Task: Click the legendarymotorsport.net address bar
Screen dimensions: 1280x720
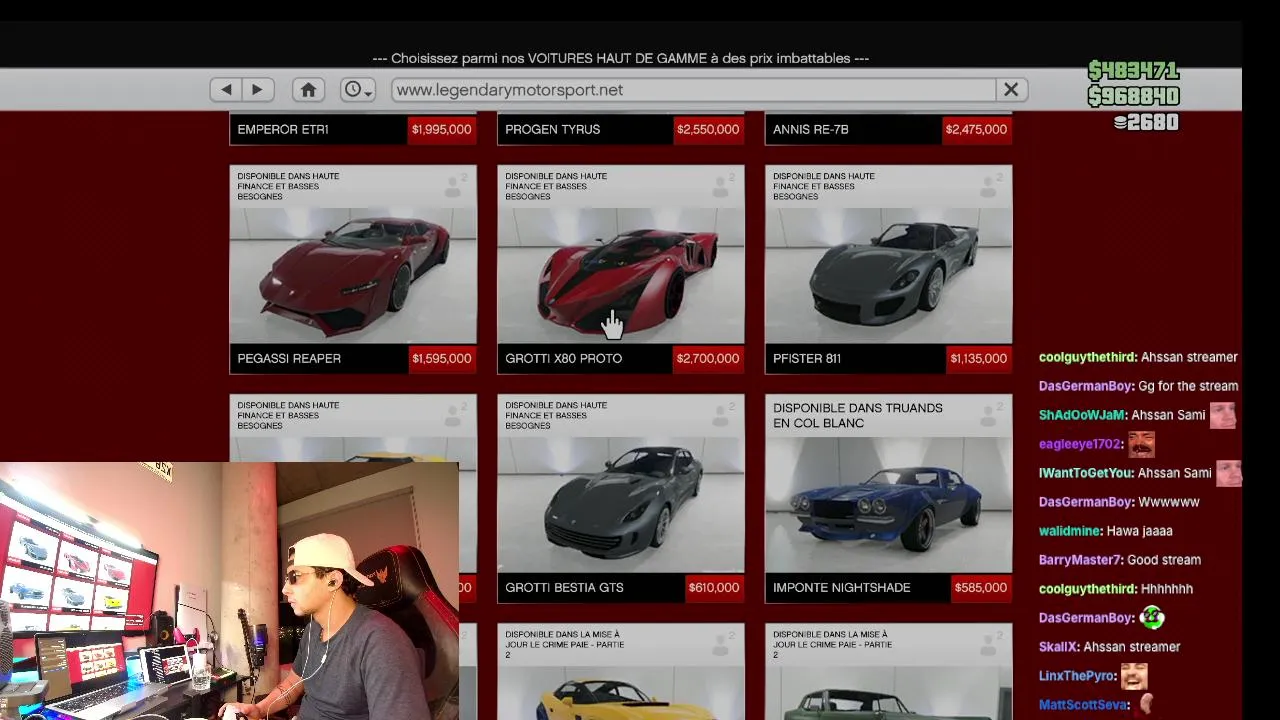Action: 694,90
